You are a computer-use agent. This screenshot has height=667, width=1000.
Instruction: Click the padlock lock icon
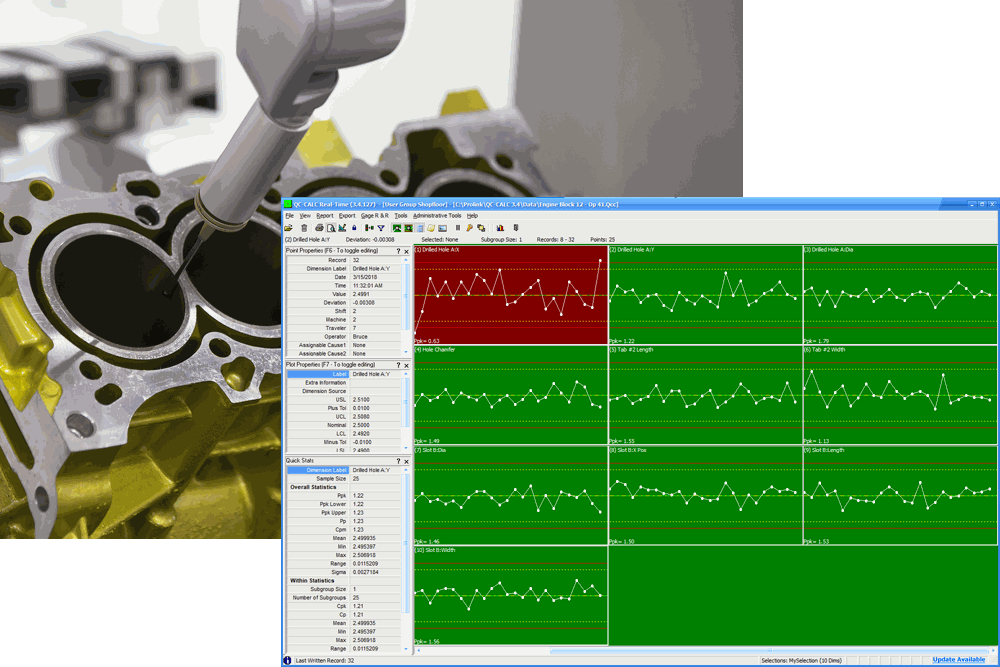[x=354, y=228]
